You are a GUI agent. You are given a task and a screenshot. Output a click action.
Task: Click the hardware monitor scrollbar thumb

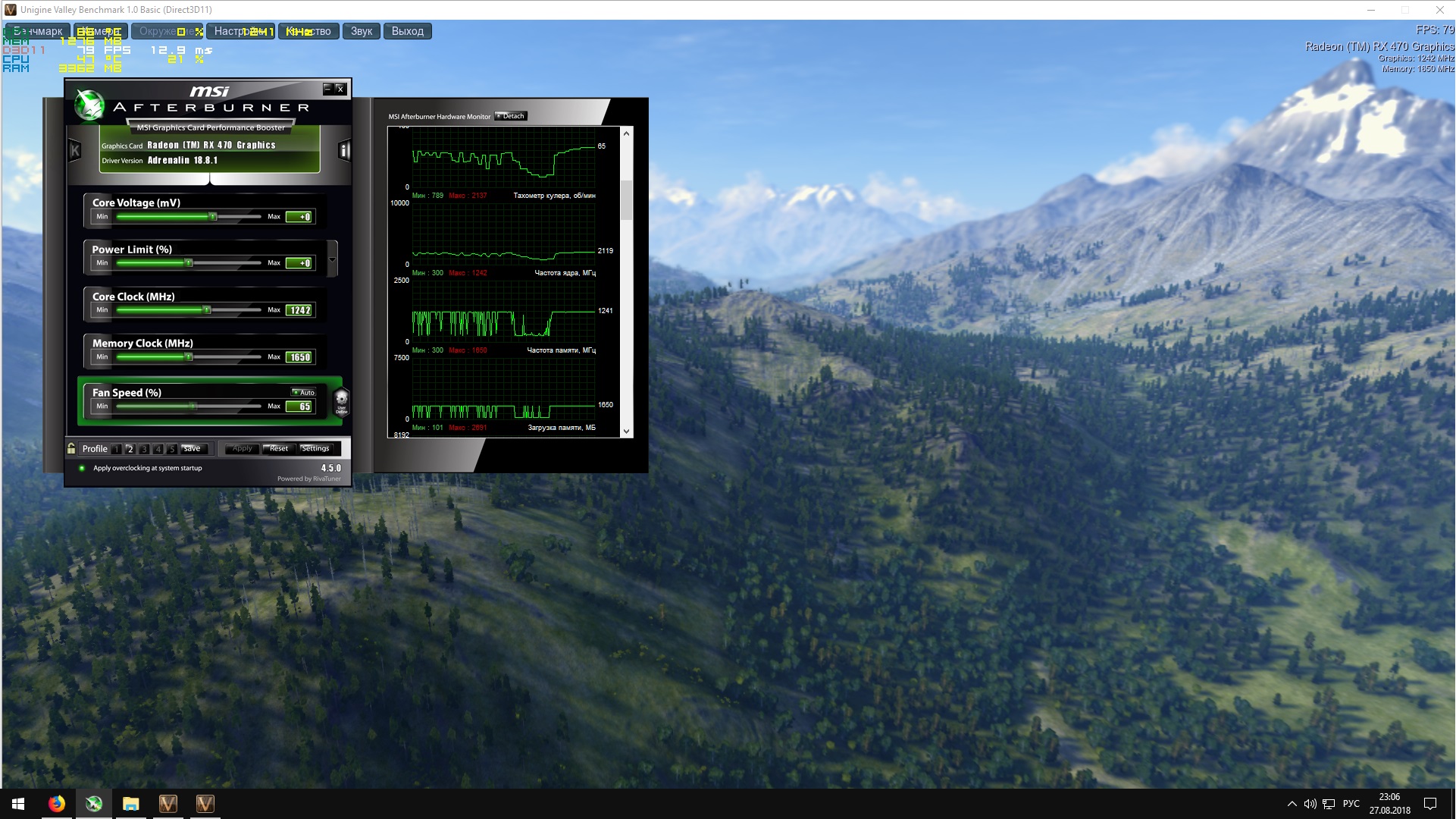click(x=626, y=200)
